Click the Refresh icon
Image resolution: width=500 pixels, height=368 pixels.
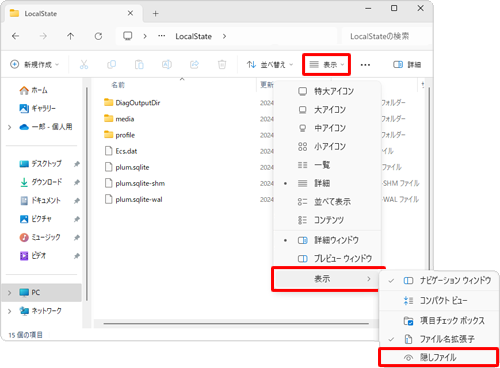(x=98, y=36)
